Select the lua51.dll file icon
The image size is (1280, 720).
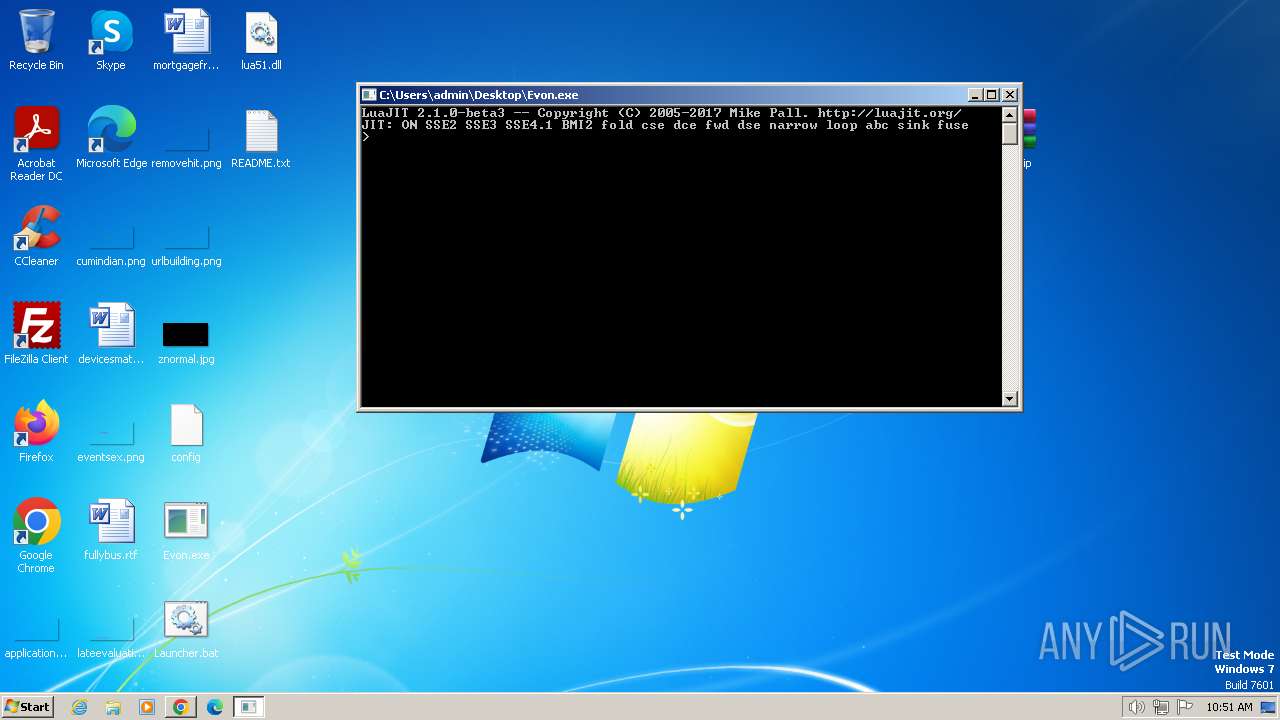[x=261, y=41]
